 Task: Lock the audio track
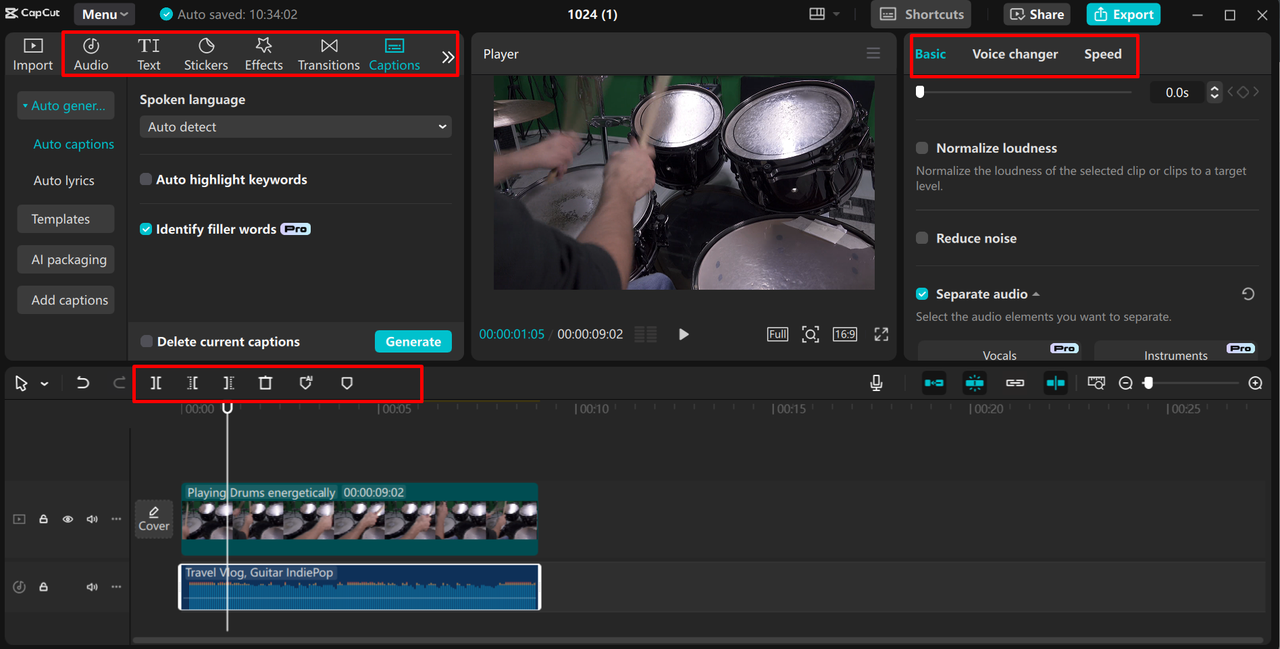pos(43,587)
